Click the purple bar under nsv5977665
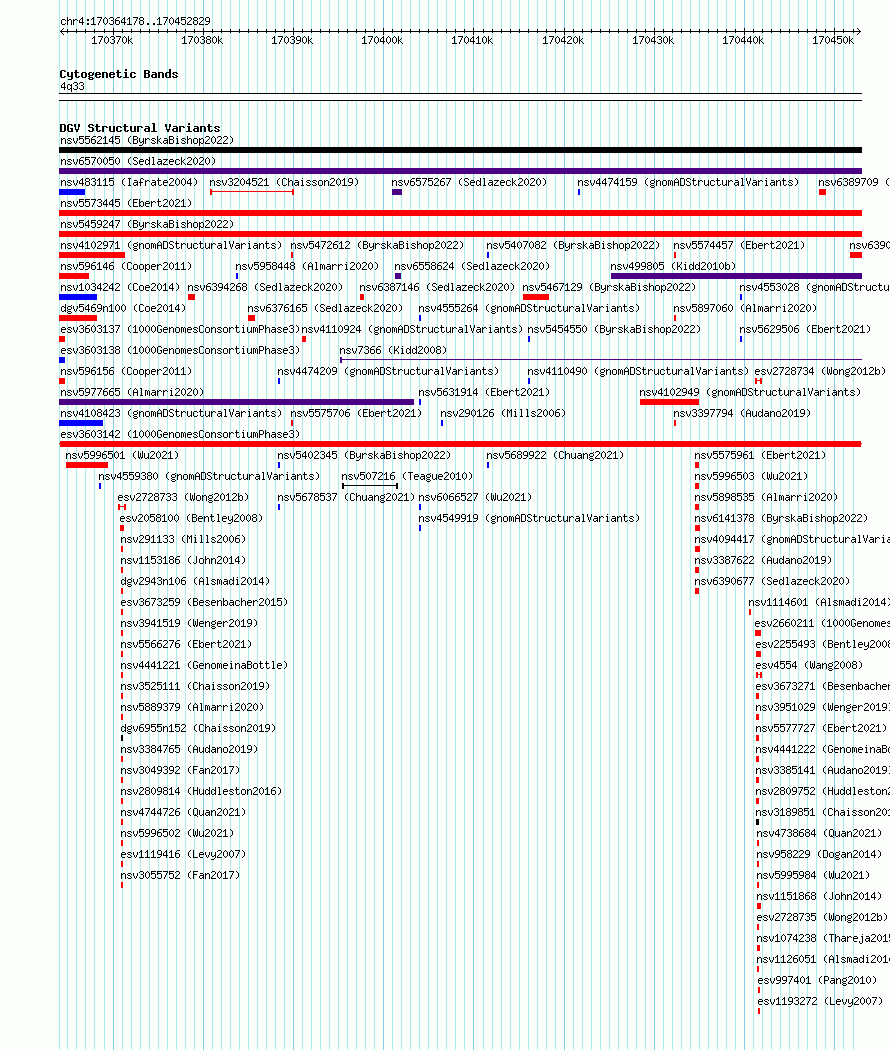 tap(236, 402)
